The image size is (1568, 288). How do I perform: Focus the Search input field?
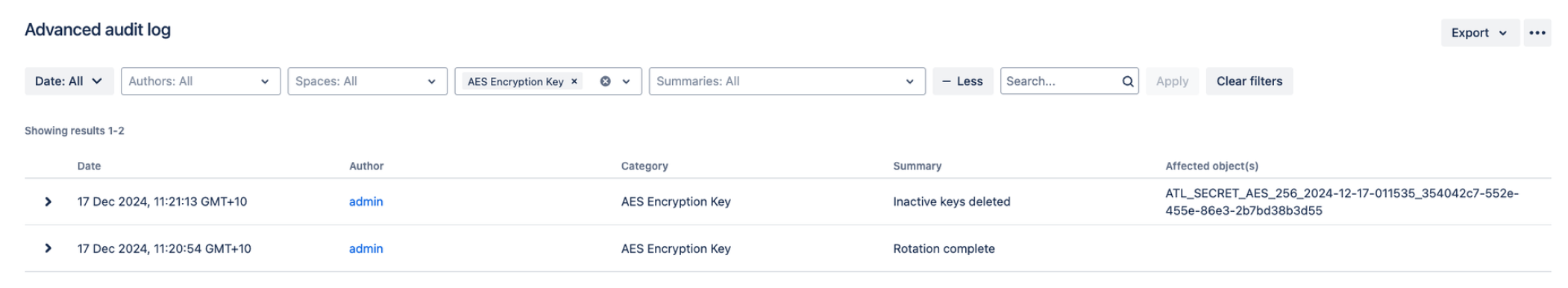point(1060,81)
